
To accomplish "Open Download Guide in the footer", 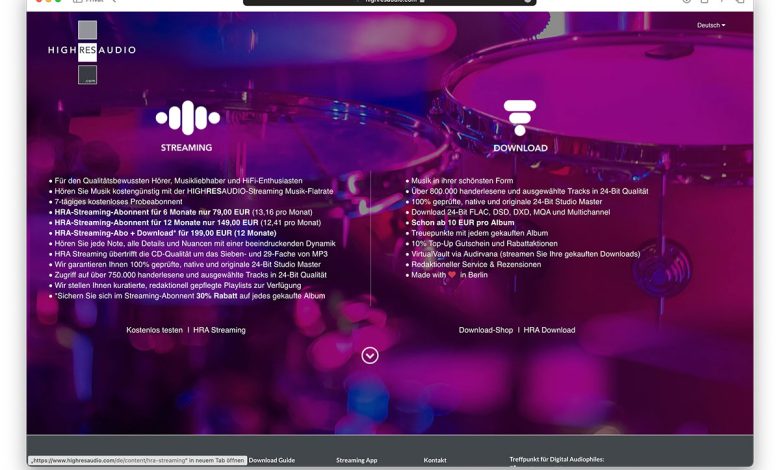I will 272,460.
